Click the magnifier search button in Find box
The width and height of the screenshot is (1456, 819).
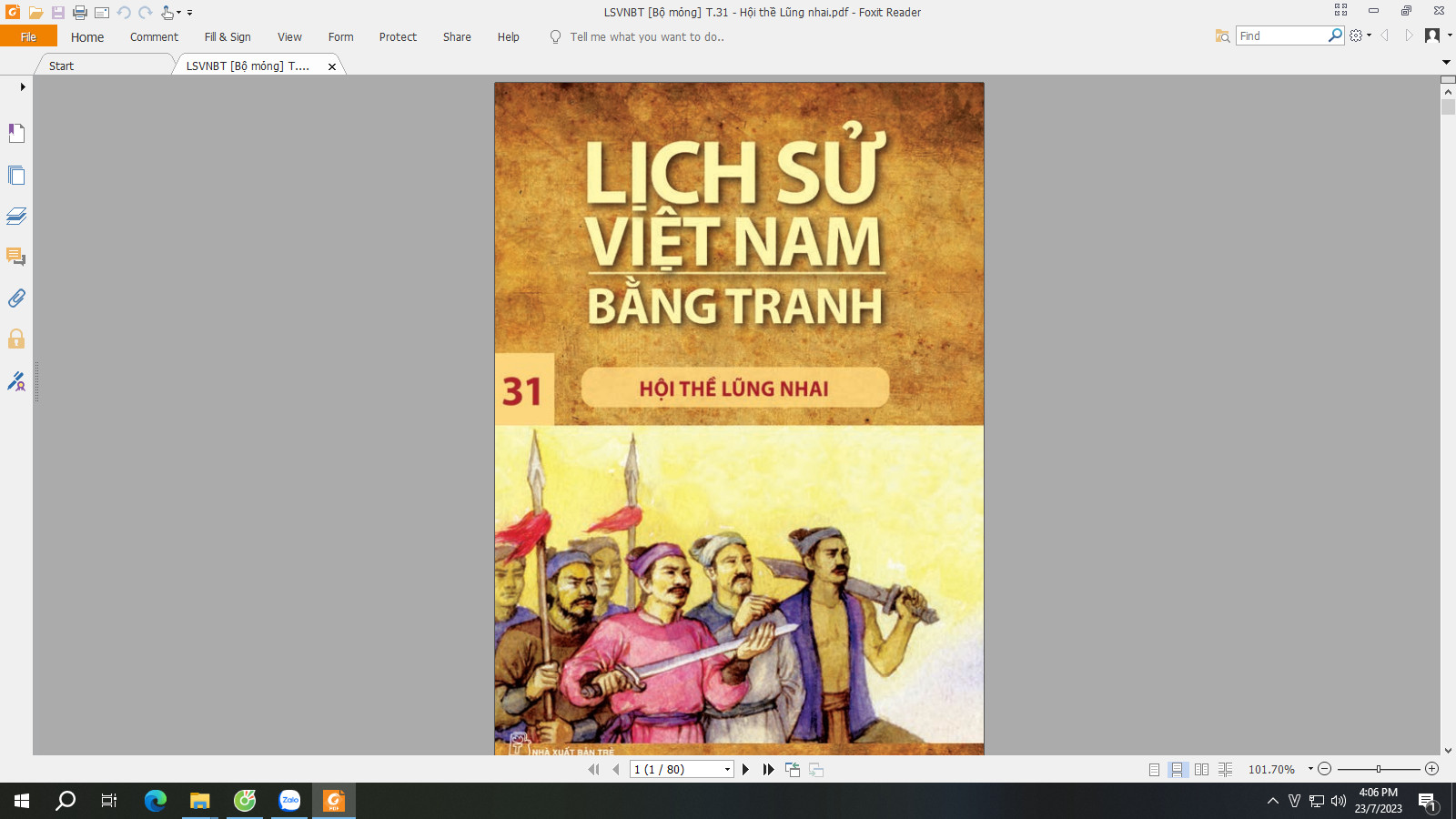1335,35
